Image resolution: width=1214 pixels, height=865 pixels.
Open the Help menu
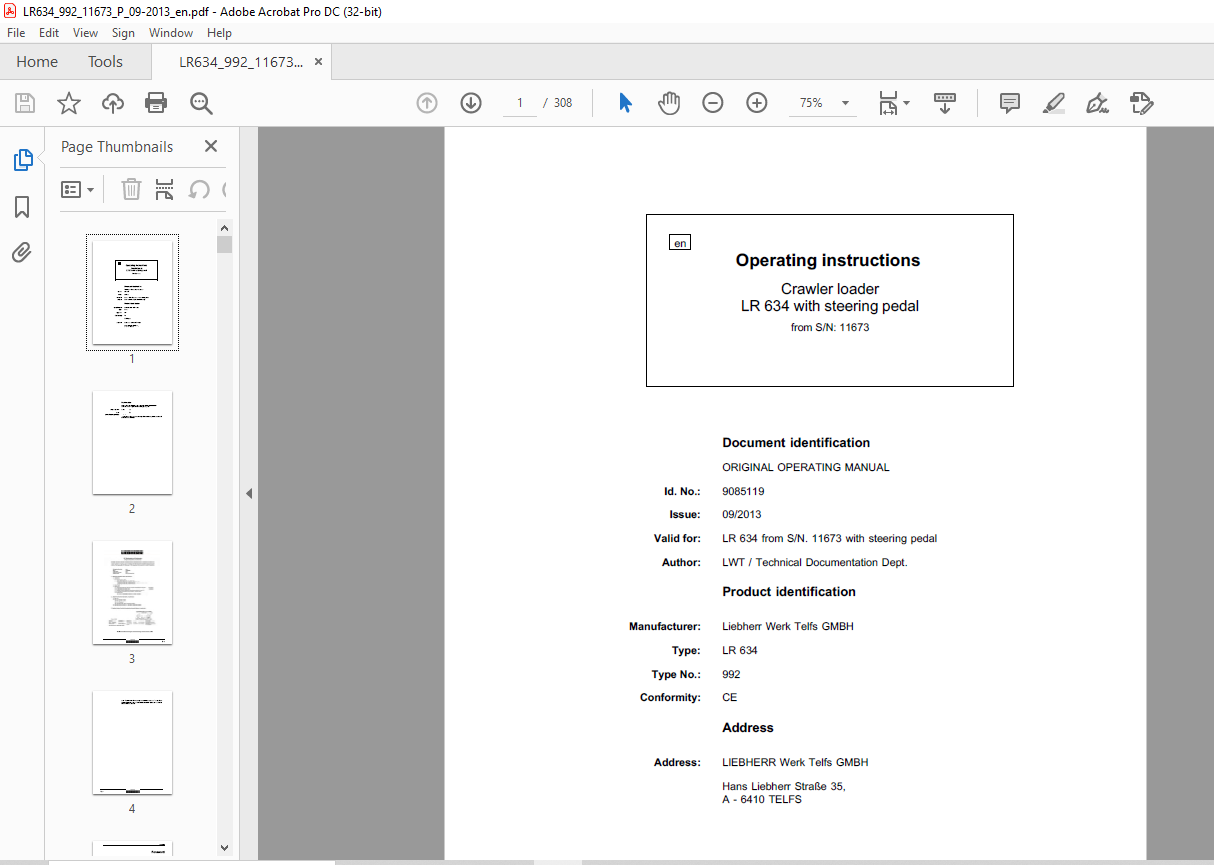219,33
